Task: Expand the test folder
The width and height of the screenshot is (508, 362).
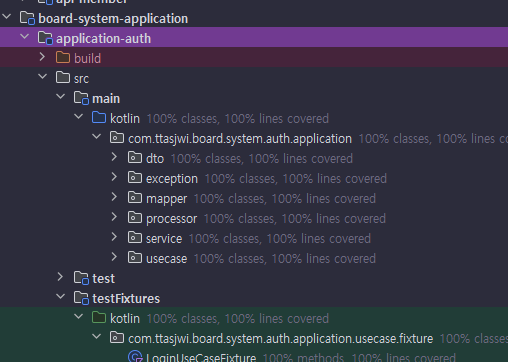Action: [60, 277]
